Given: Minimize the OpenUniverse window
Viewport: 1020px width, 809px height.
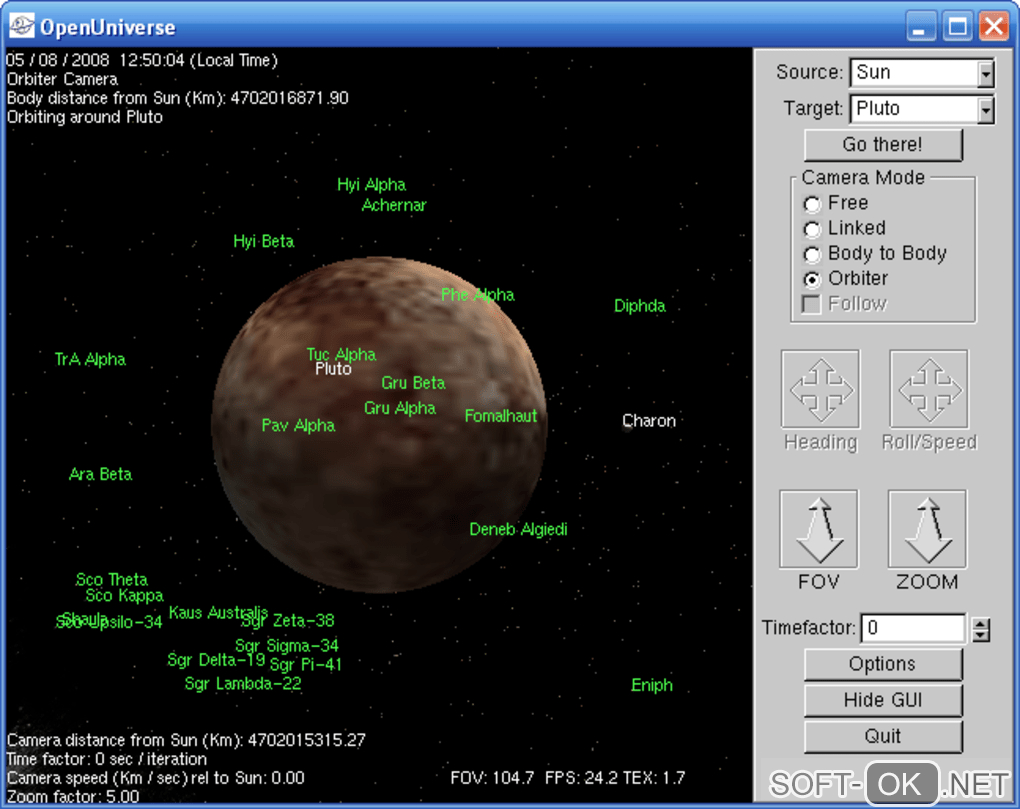Looking at the screenshot, I should 923,26.
